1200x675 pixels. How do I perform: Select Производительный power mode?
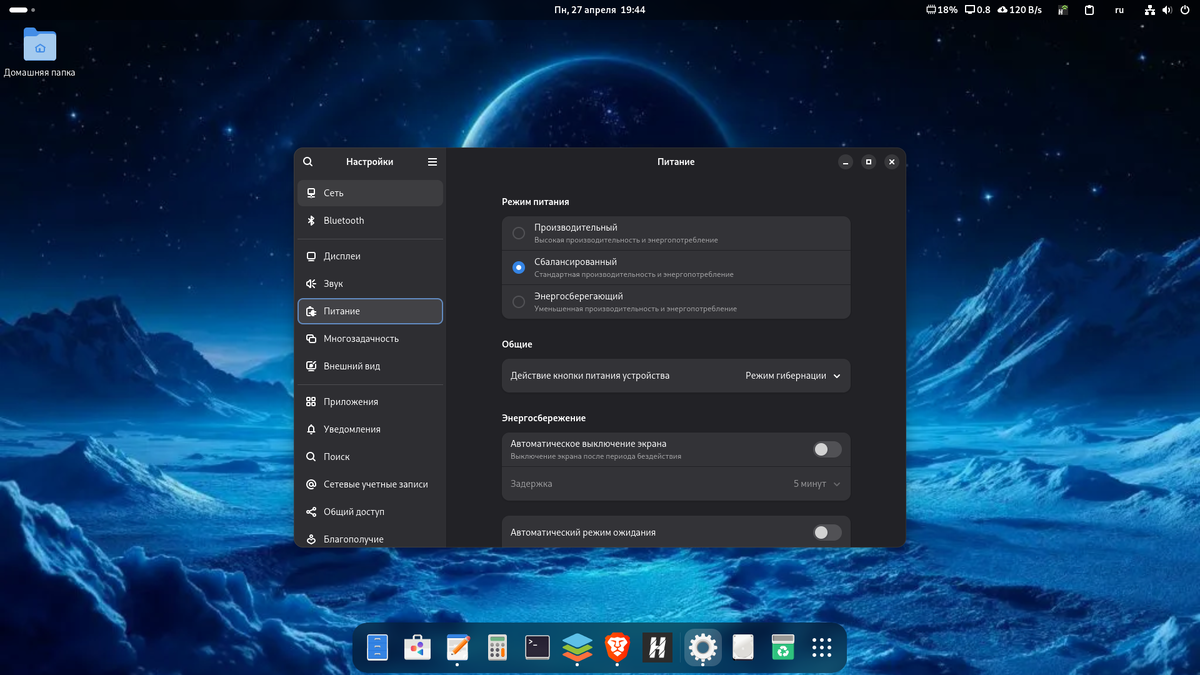point(676,233)
